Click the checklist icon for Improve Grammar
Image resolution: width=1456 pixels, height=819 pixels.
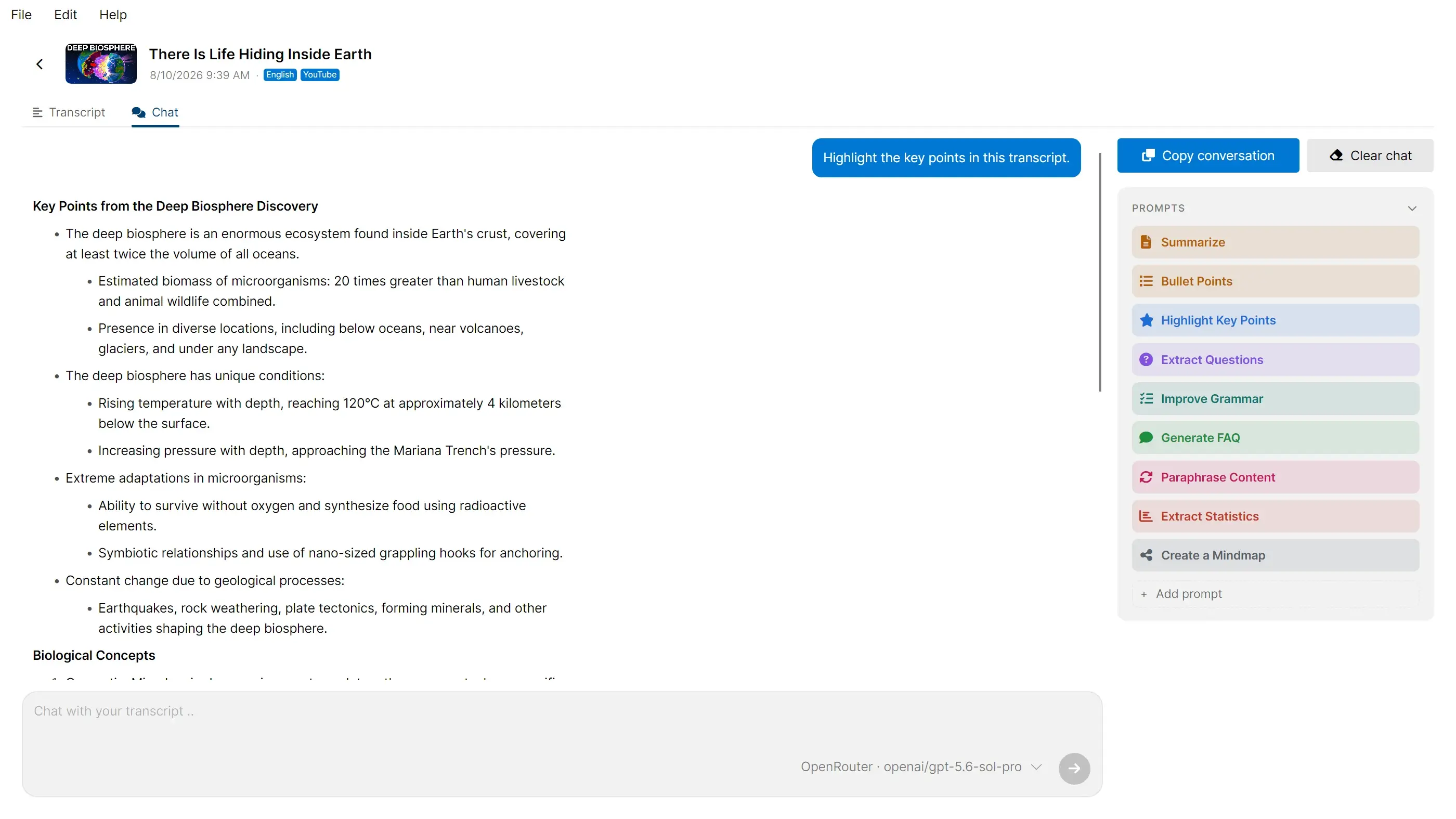1146,398
